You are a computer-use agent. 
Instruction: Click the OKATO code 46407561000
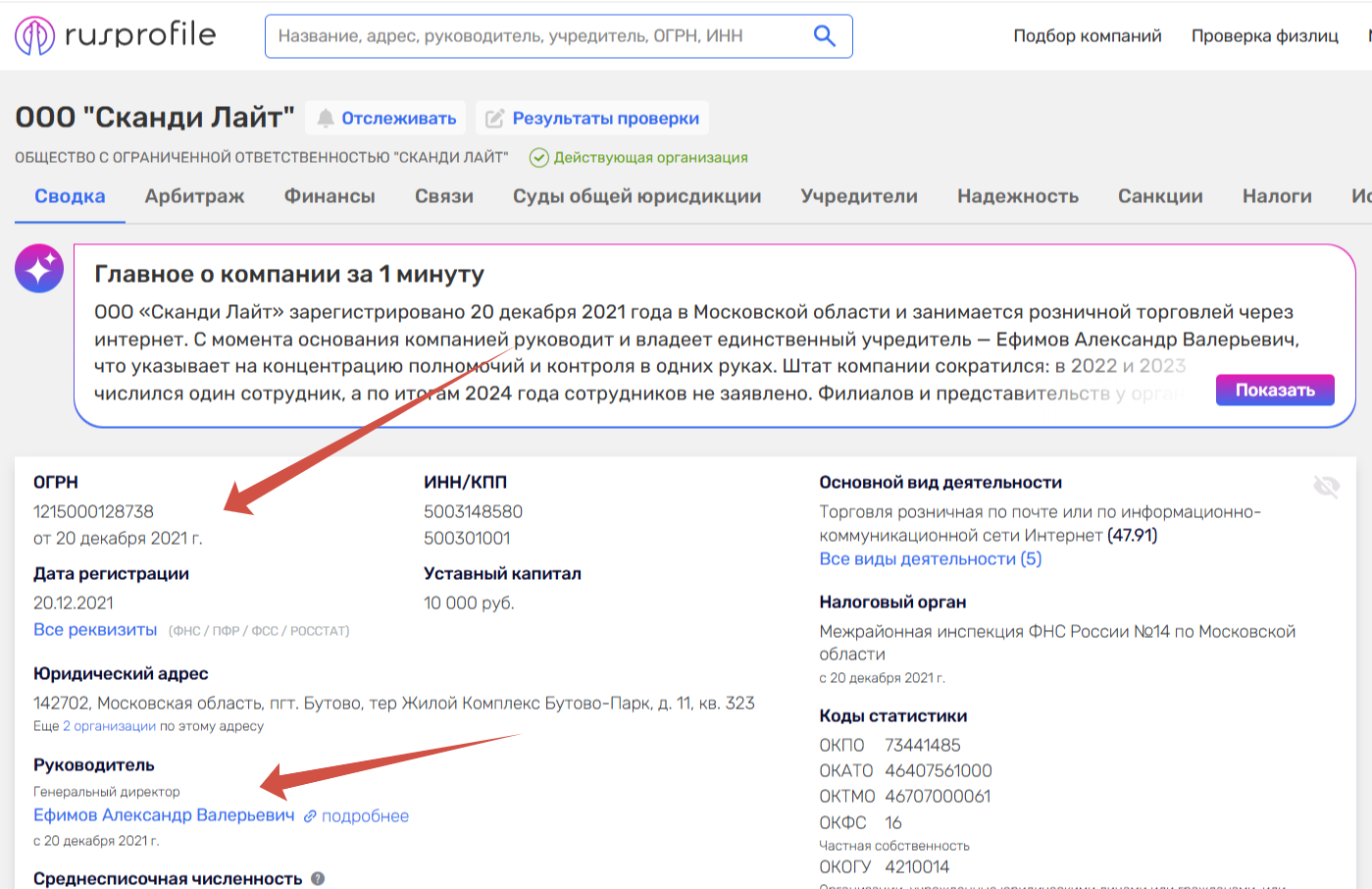[x=939, y=771]
